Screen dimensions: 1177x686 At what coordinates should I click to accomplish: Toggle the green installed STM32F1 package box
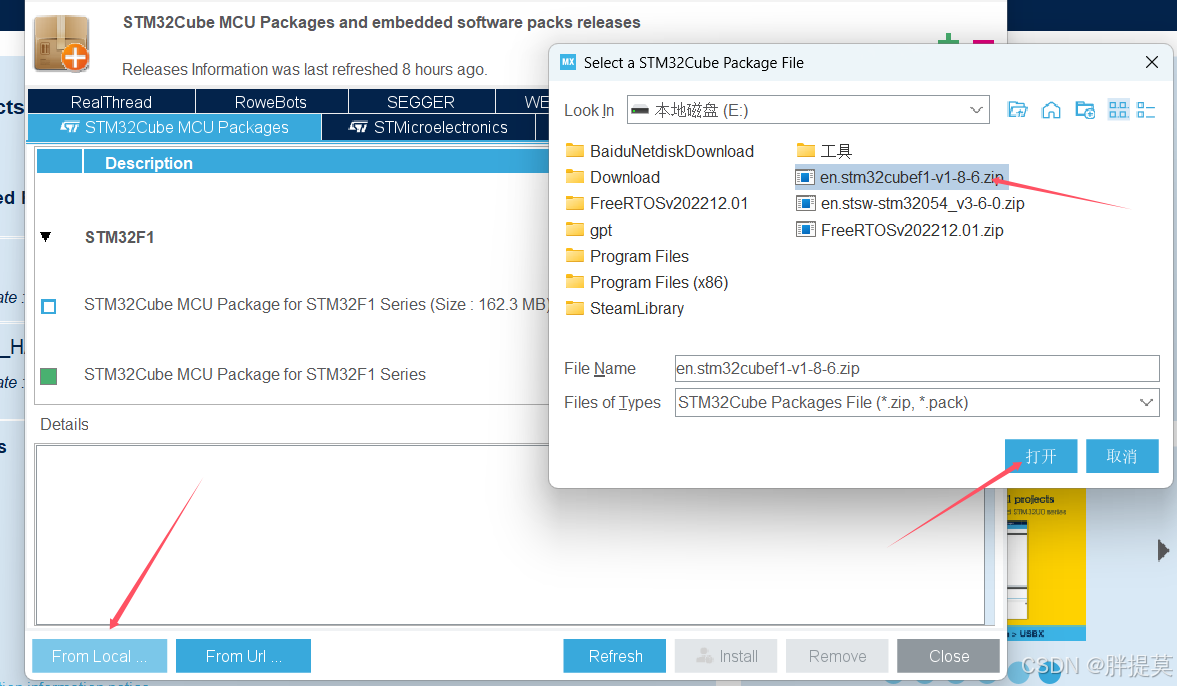(49, 376)
